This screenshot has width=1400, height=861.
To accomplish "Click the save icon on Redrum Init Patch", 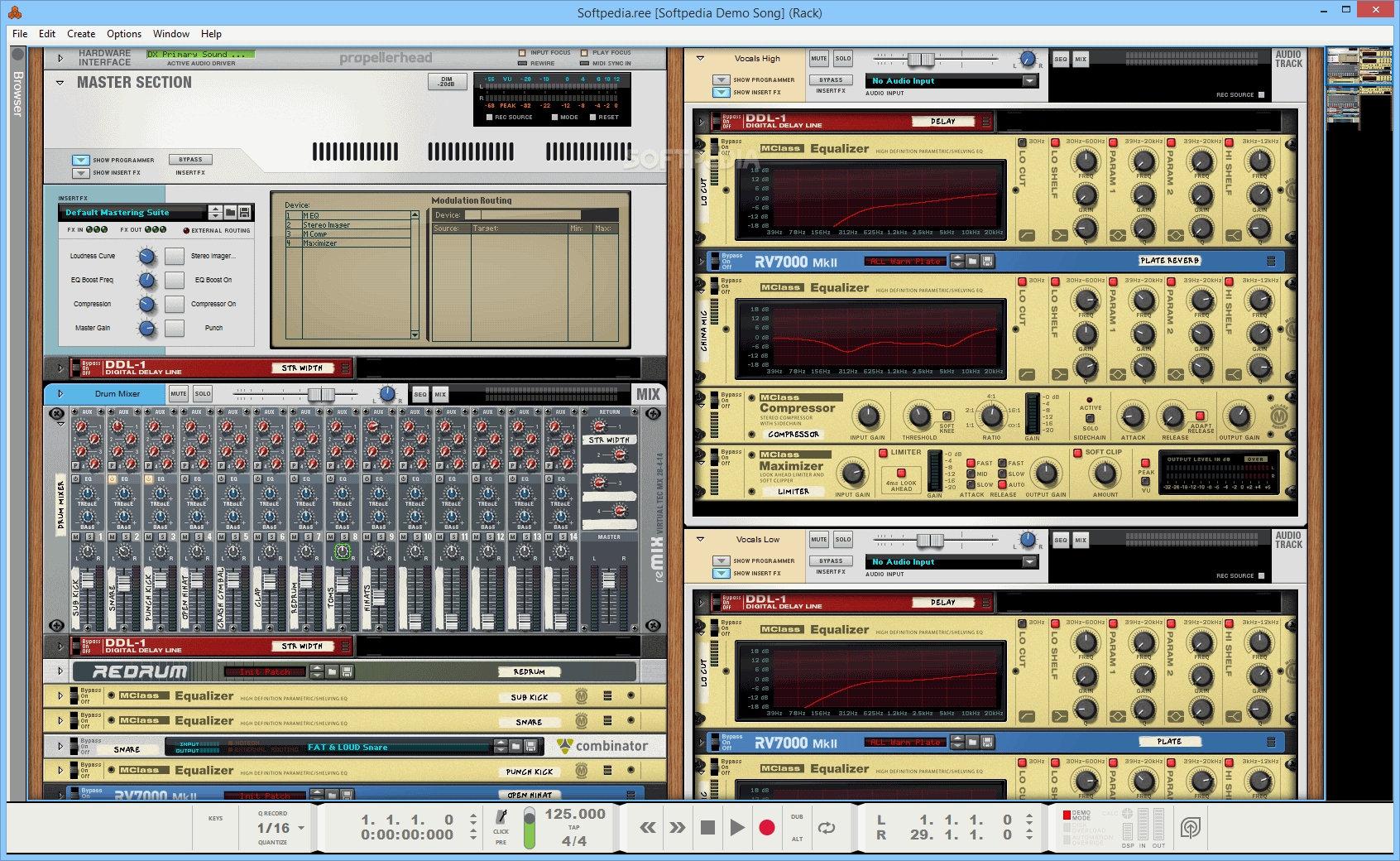I will (347, 671).
